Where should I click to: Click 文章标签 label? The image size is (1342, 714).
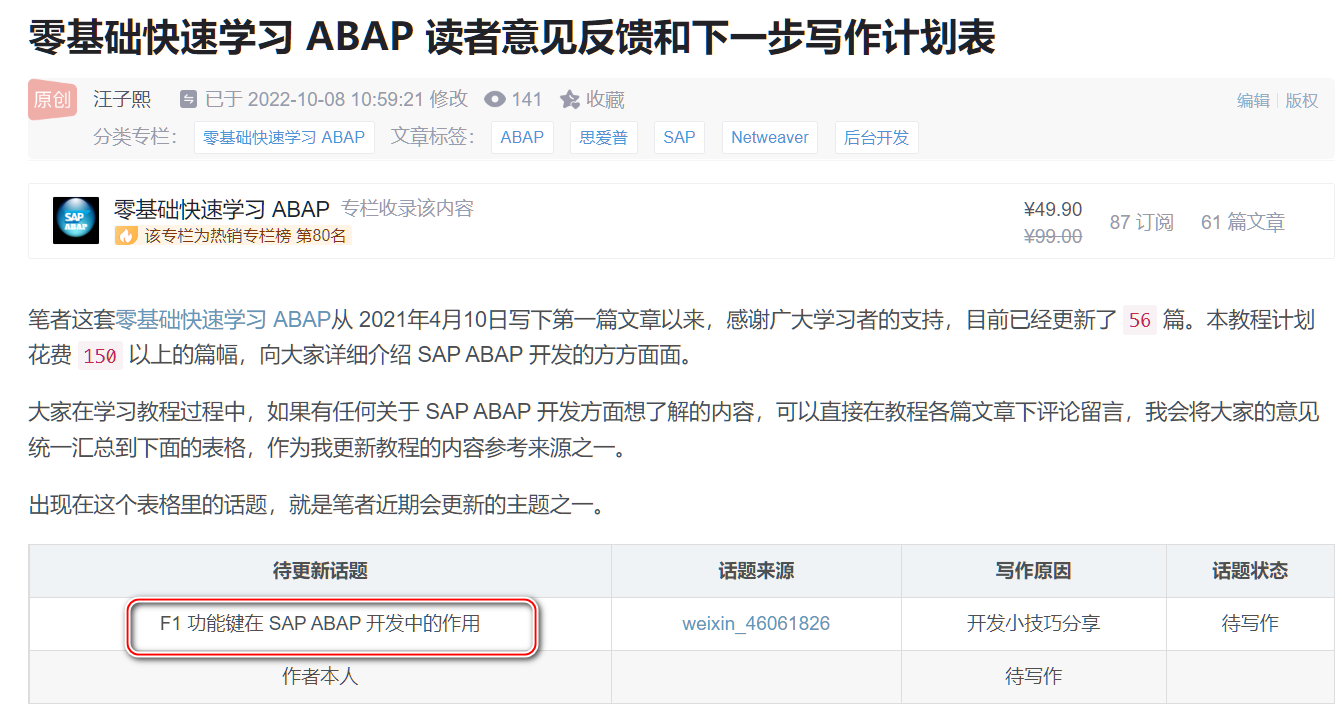click(434, 137)
